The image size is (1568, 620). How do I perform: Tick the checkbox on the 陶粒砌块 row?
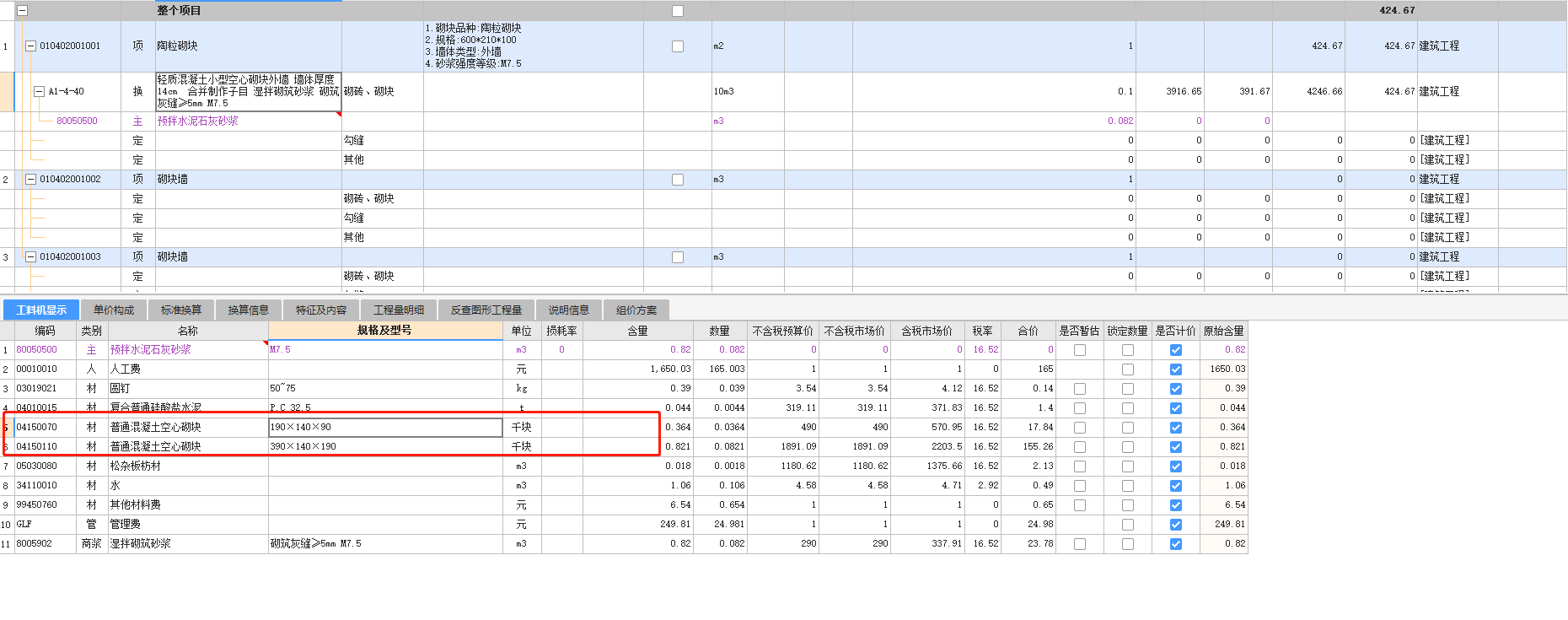(678, 46)
